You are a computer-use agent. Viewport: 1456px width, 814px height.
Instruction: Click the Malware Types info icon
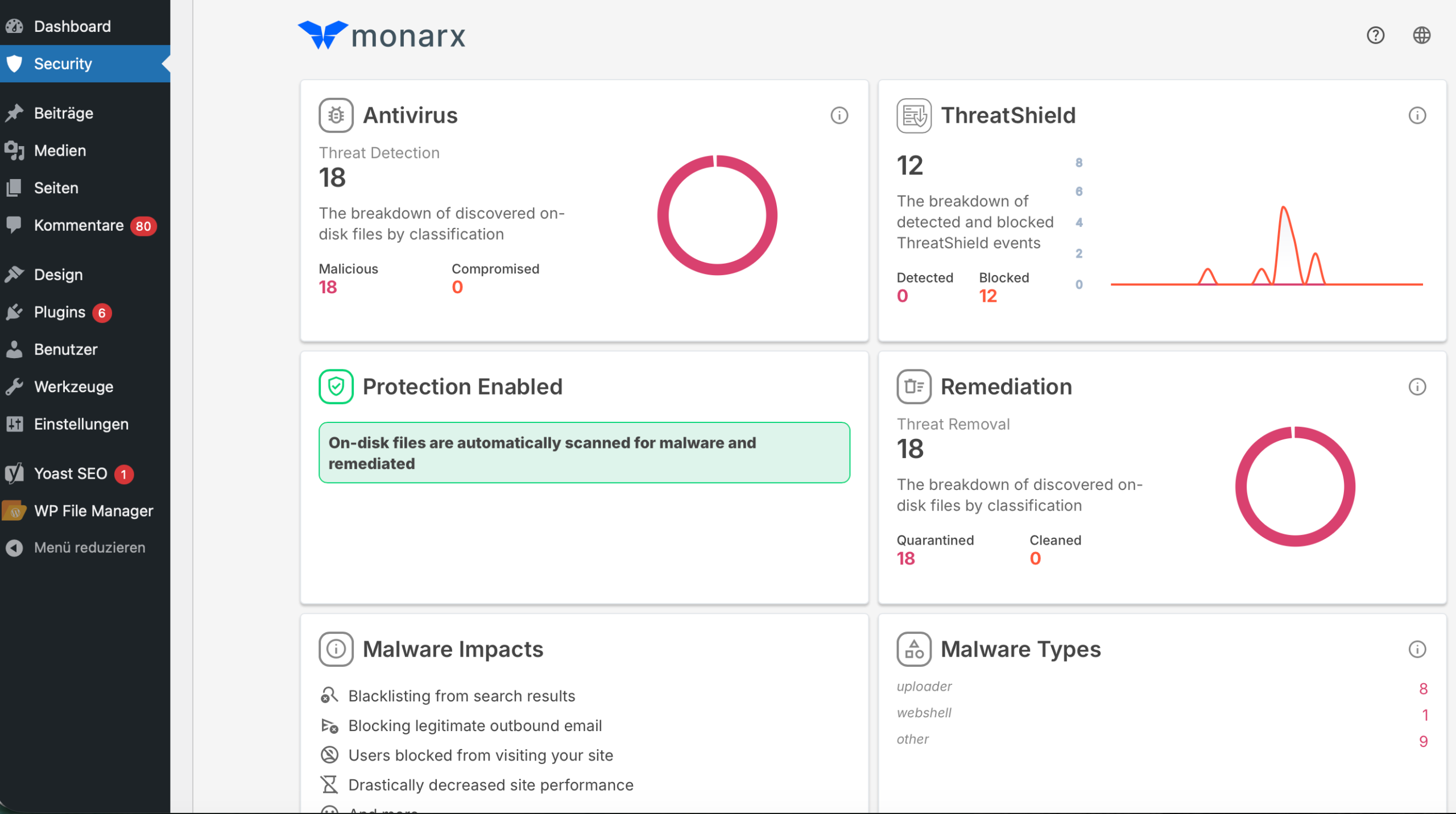coord(1417,649)
